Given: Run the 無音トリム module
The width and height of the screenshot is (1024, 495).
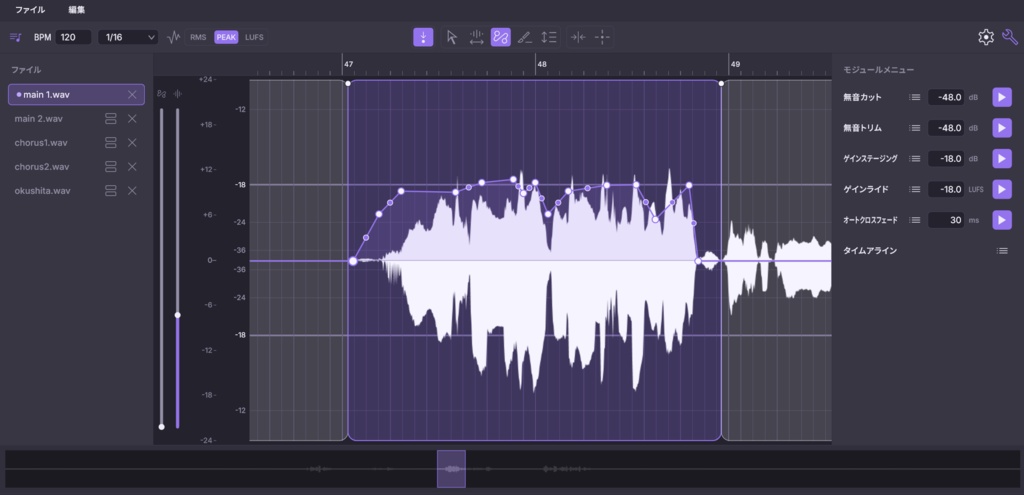Looking at the screenshot, I should [1002, 128].
